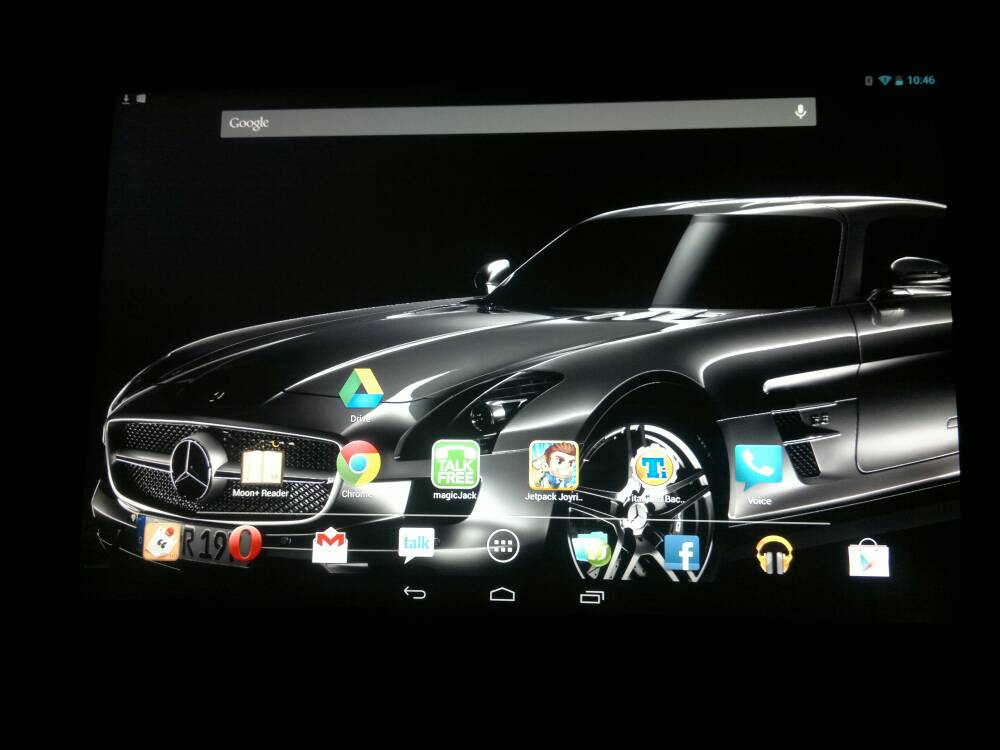Open the Google Play Store

pos(869,558)
